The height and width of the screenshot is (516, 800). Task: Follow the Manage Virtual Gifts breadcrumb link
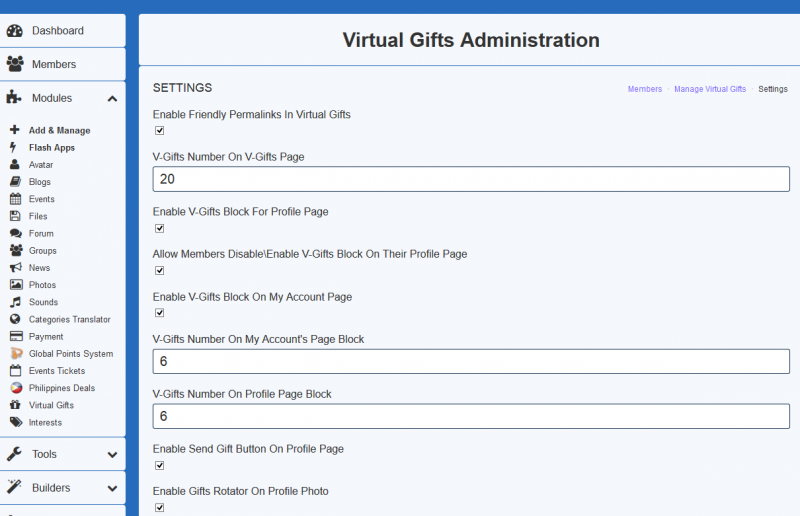pos(710,89)
